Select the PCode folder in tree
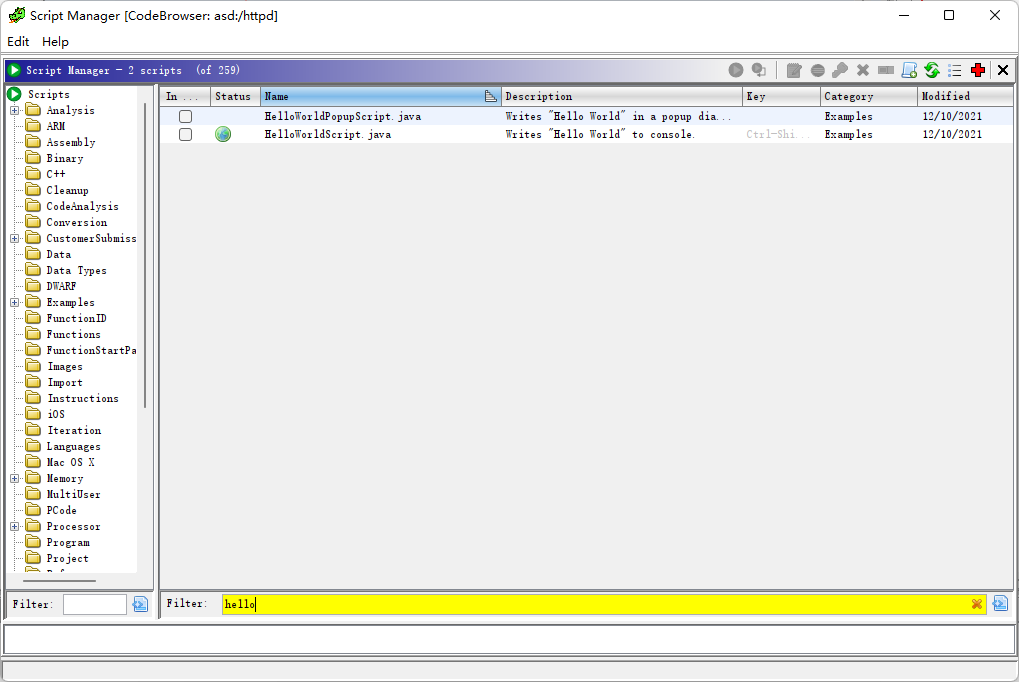This screenshot has width=1019, height=682. pos(62,511)
